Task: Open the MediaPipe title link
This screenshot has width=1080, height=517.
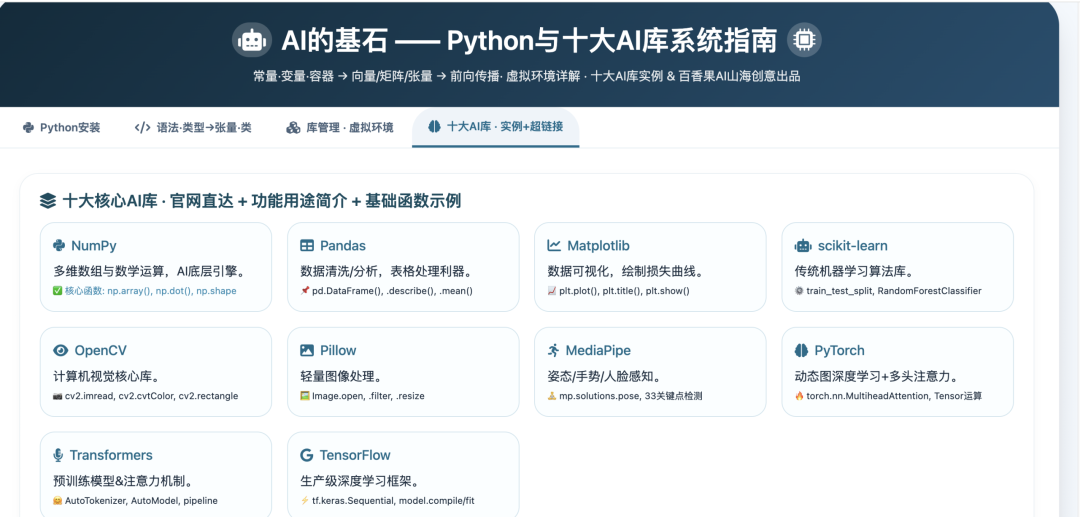Action: click(598, 350)
